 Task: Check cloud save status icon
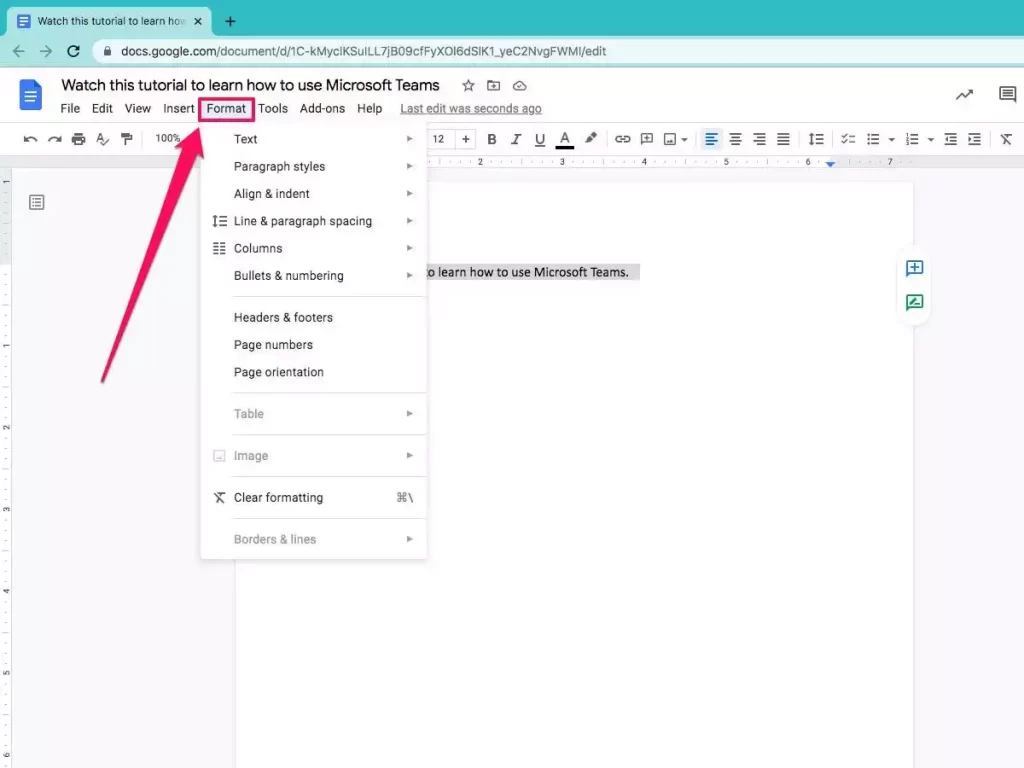(x=519, y=86)
